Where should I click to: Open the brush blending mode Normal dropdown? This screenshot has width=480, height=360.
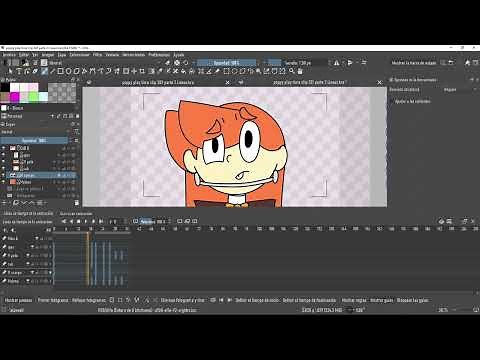105,63
